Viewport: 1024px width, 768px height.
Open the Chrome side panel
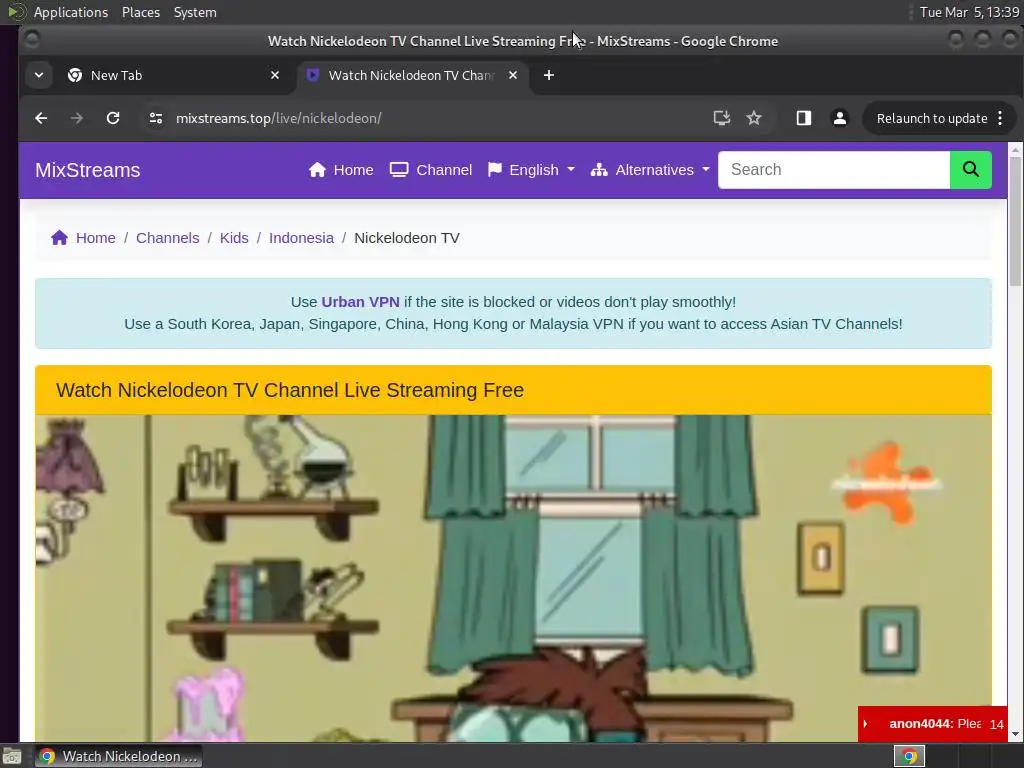pyautogui.click(x=803, y=118)
